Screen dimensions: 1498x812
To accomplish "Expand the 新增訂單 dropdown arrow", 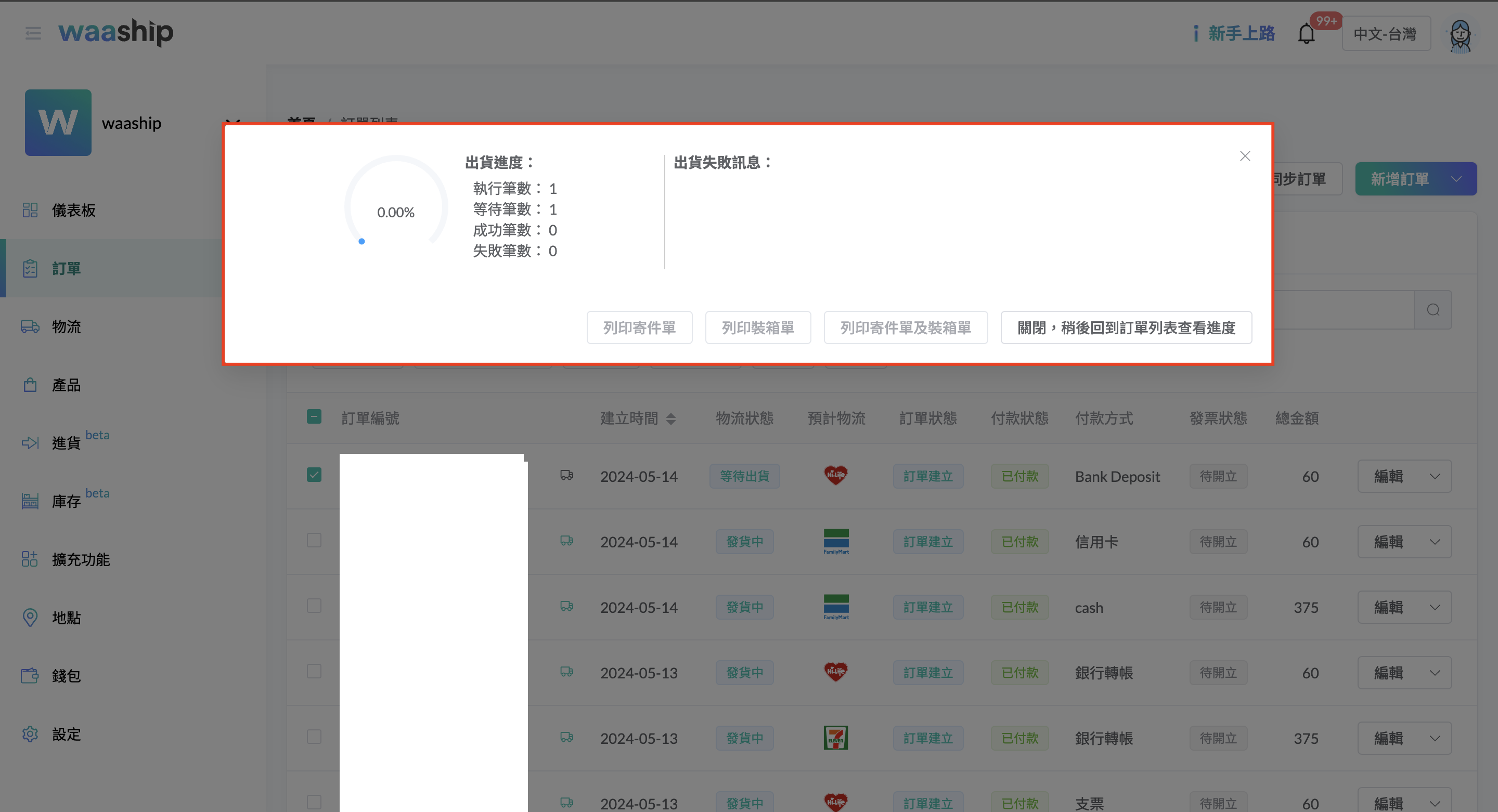I will 1457,179.
